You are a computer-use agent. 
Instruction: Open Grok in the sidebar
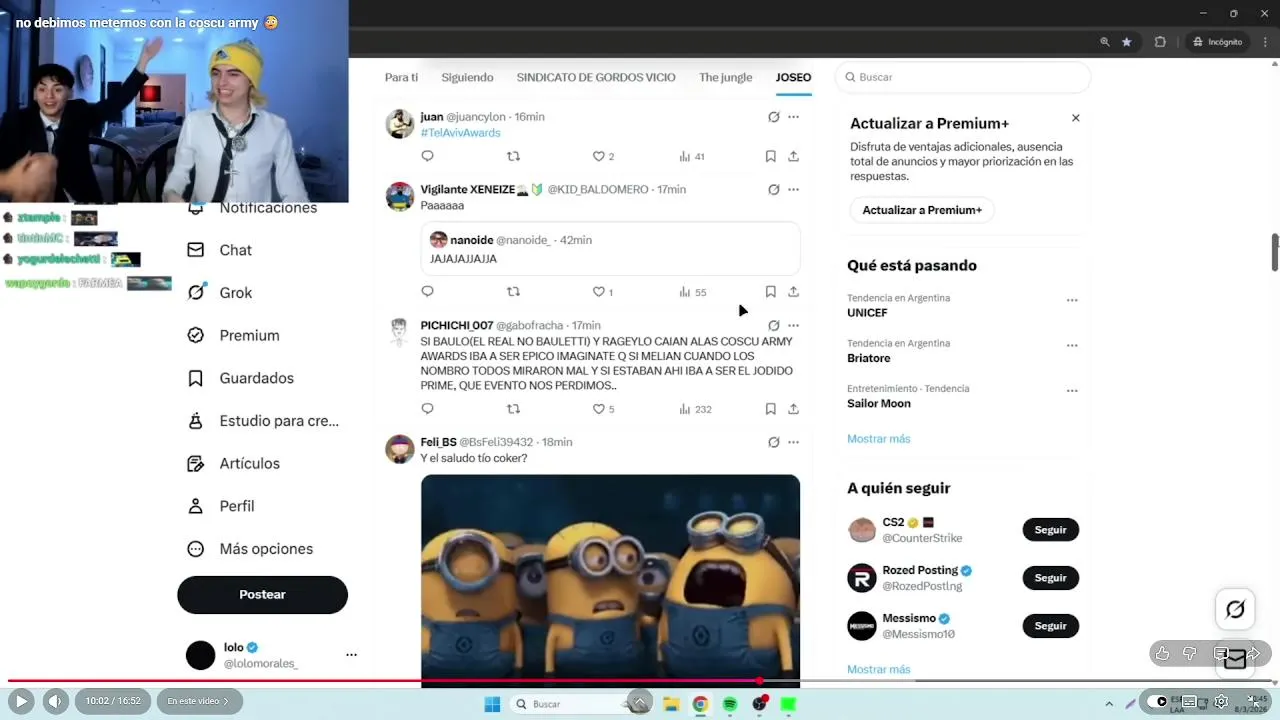[x=220, y=293]
